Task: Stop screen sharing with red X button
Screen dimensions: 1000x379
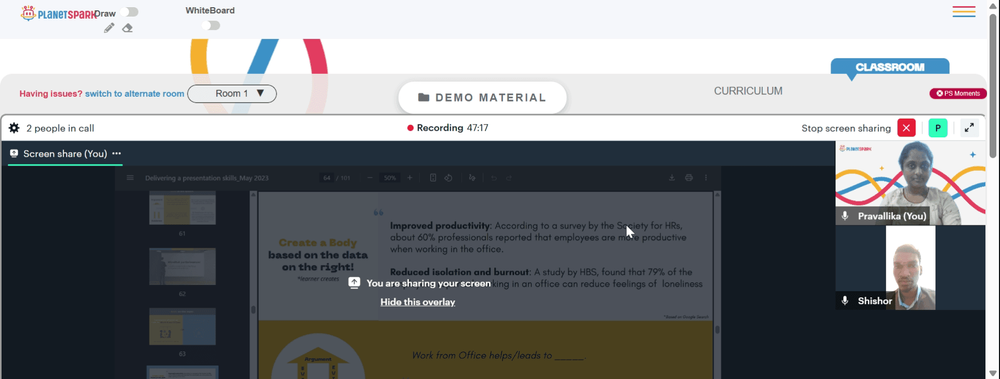Action: coord(906,128)
